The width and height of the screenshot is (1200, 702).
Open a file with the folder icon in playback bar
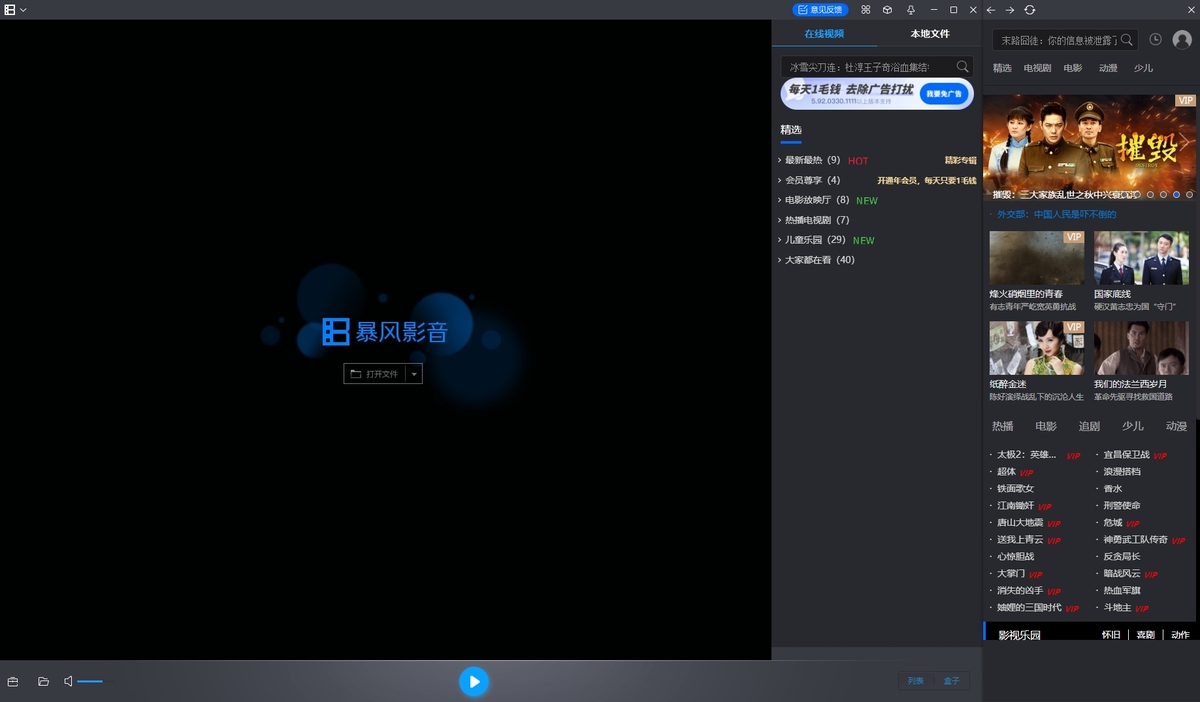click(x=42, y=681)
